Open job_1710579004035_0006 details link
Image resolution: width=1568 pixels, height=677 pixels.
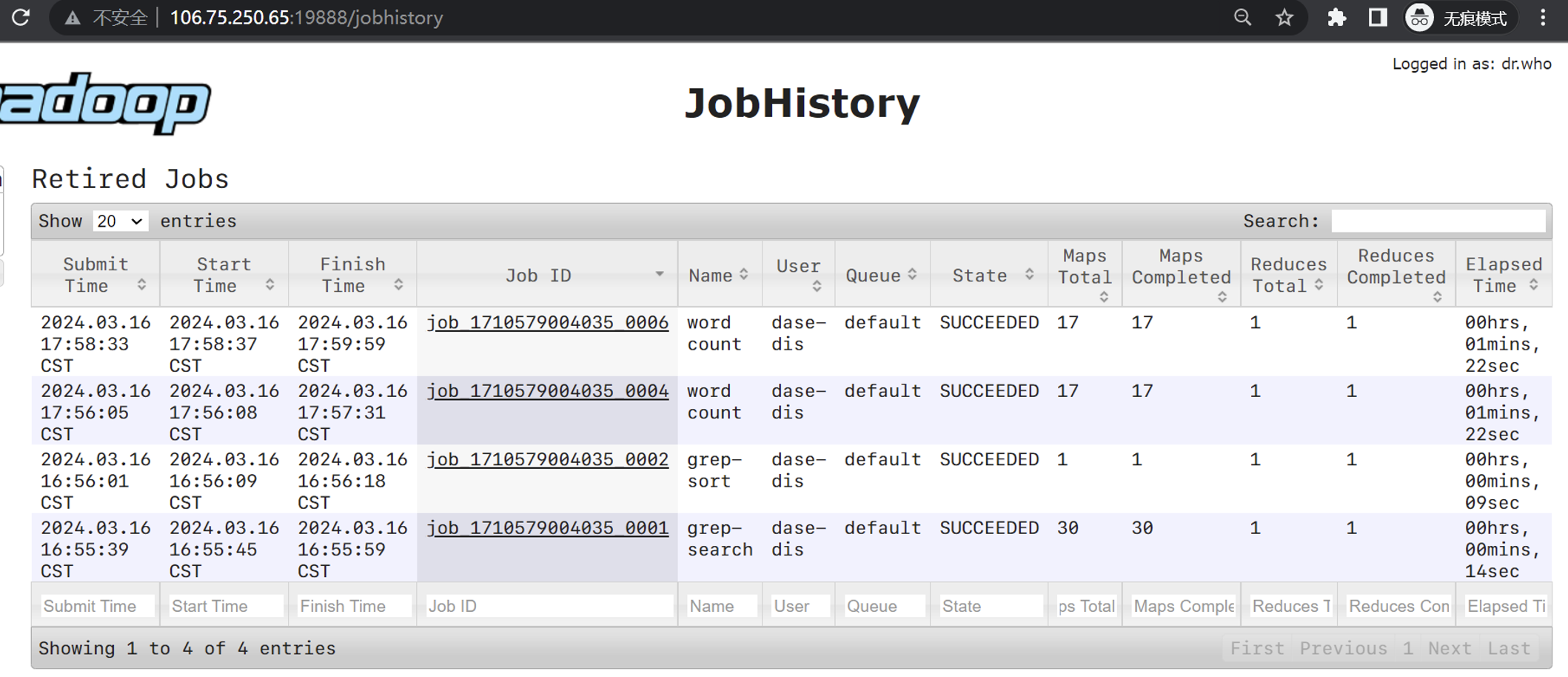[x=548, y=323]
